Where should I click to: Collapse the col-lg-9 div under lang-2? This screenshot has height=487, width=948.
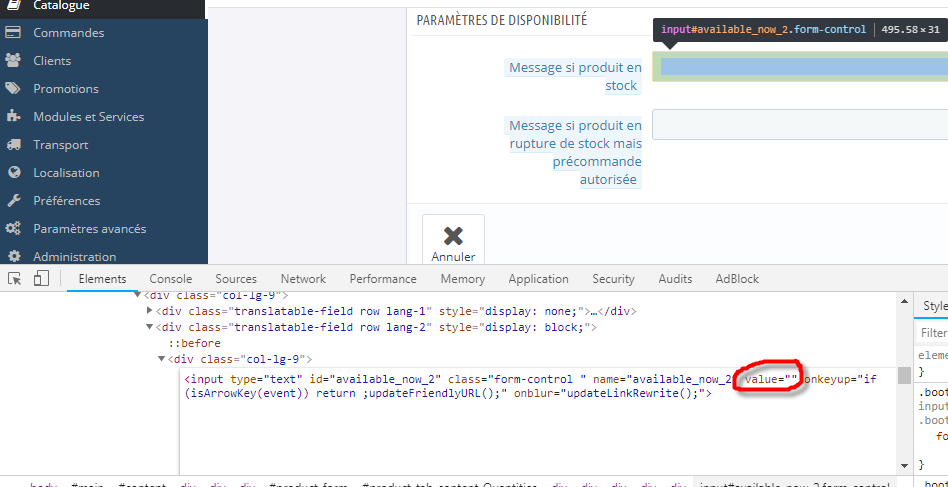(161, 360)
